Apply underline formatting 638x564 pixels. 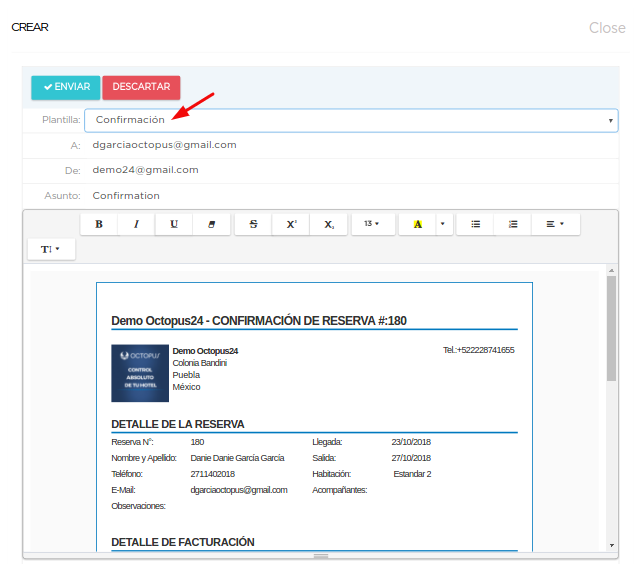coord(174,224)
